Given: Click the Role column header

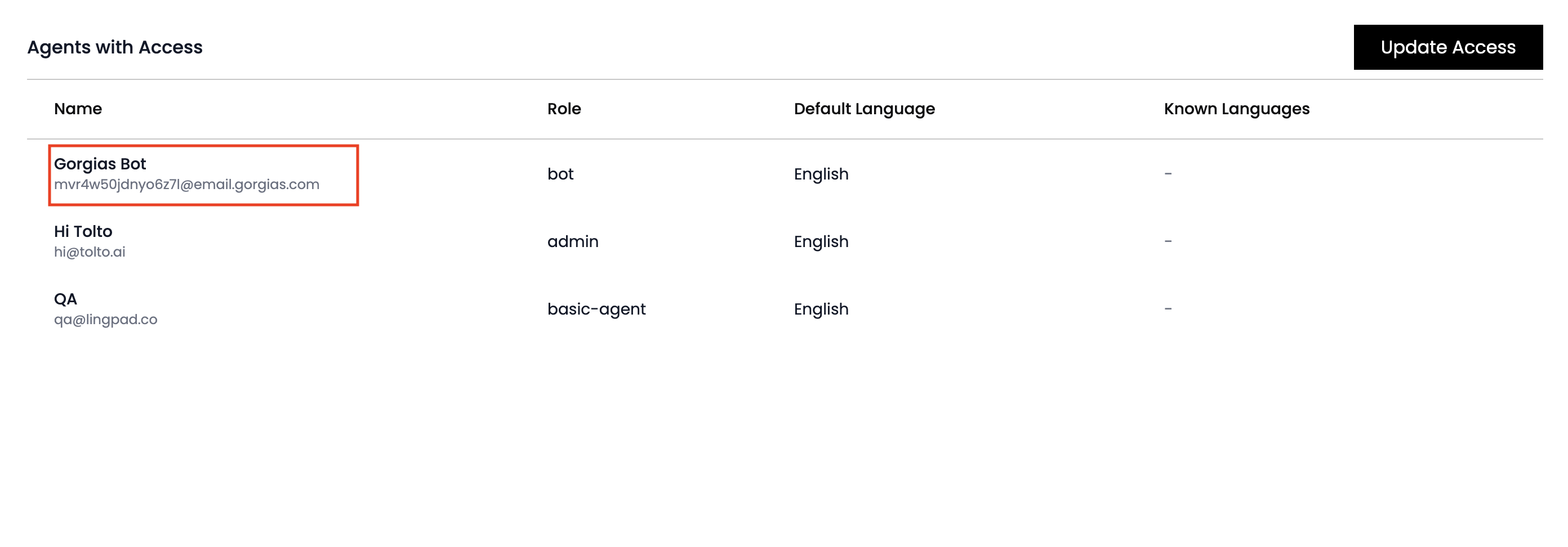Looking at the screenshot, I should (x=564, y=109).
